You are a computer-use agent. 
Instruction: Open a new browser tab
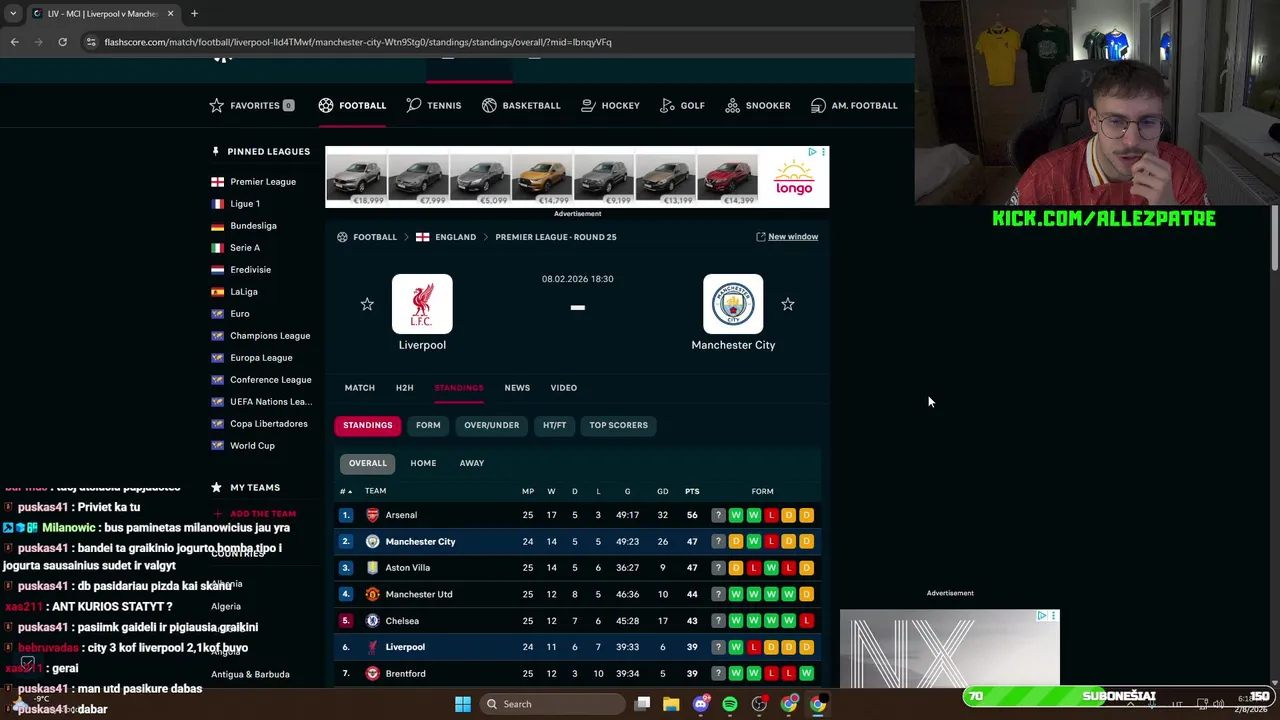(x=194, y=14)
